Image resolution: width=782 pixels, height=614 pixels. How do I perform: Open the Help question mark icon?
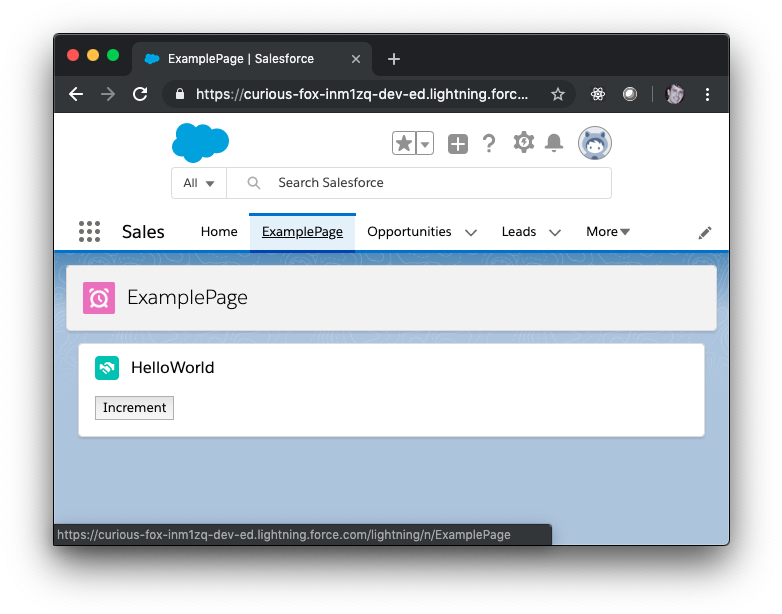[489, 144]
